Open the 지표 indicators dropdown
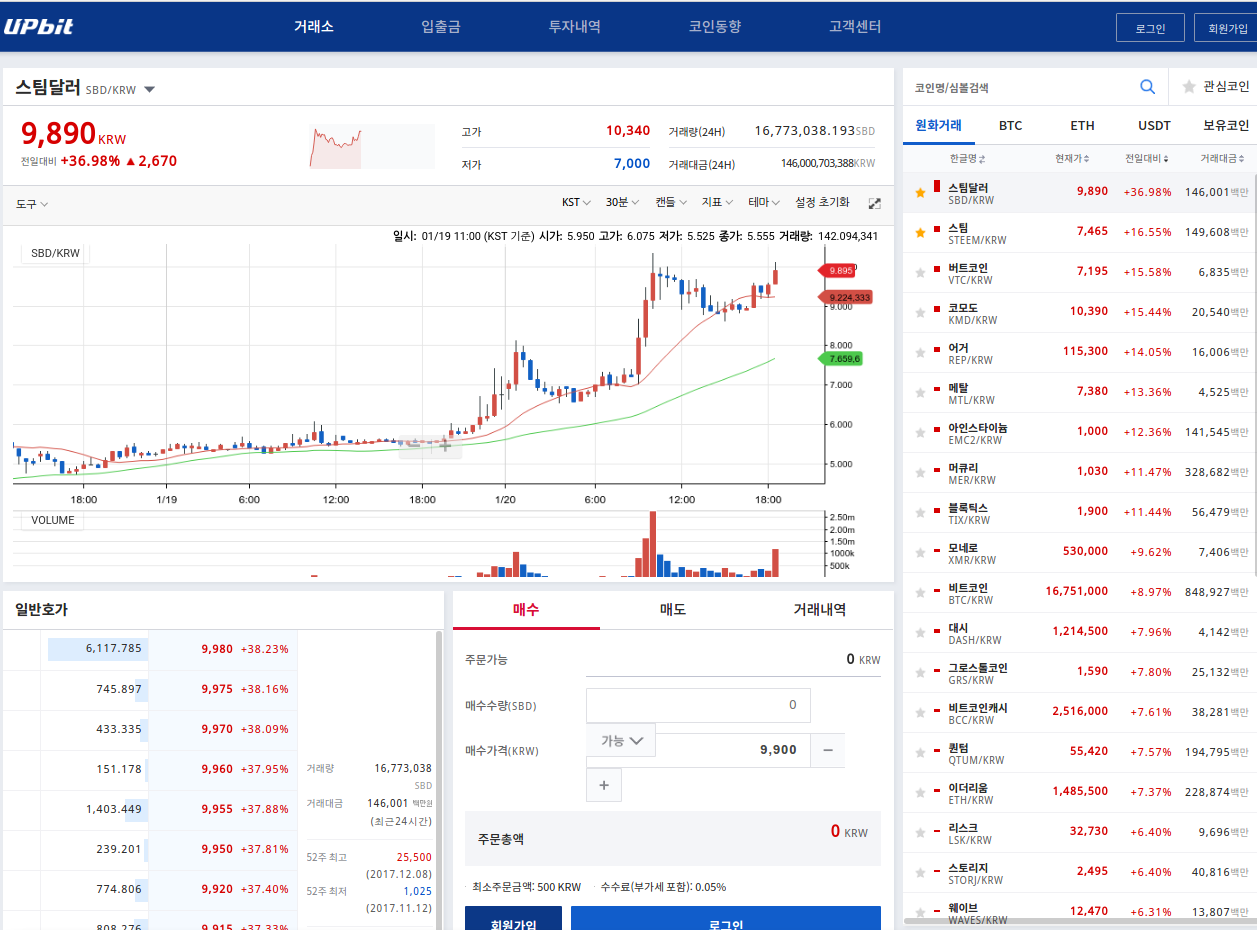This screenshot has width=1257, height=930. pyautogui.click(x=717, y=203)
